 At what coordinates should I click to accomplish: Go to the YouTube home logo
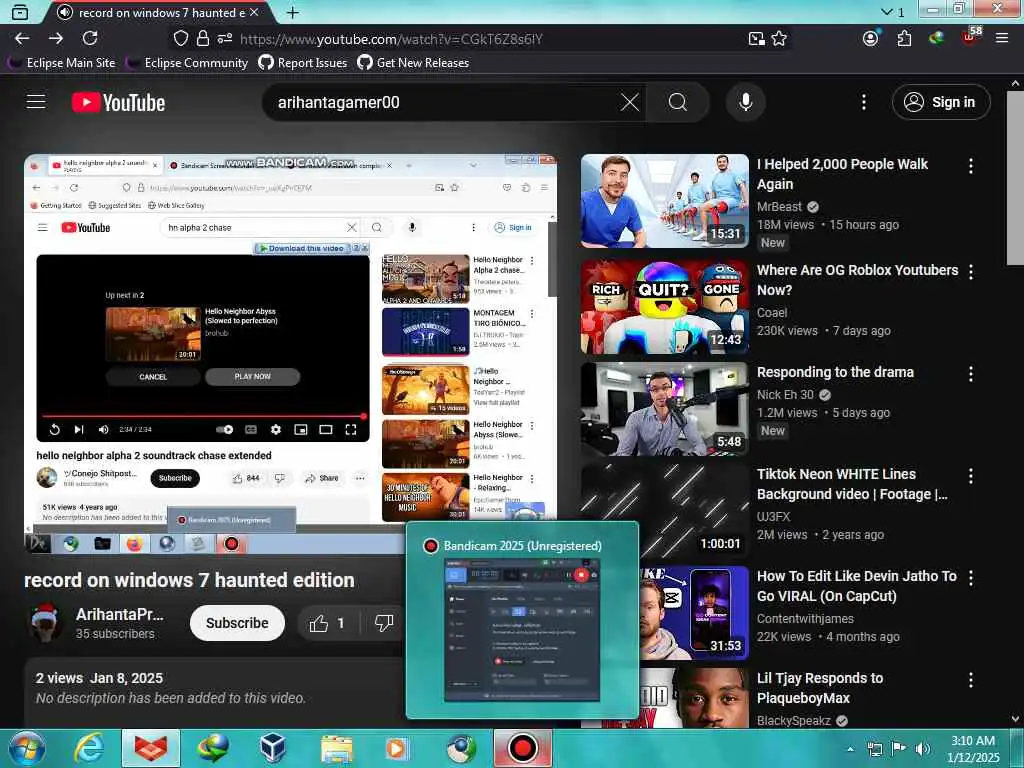pyautogui.click(x=118, y=103)
